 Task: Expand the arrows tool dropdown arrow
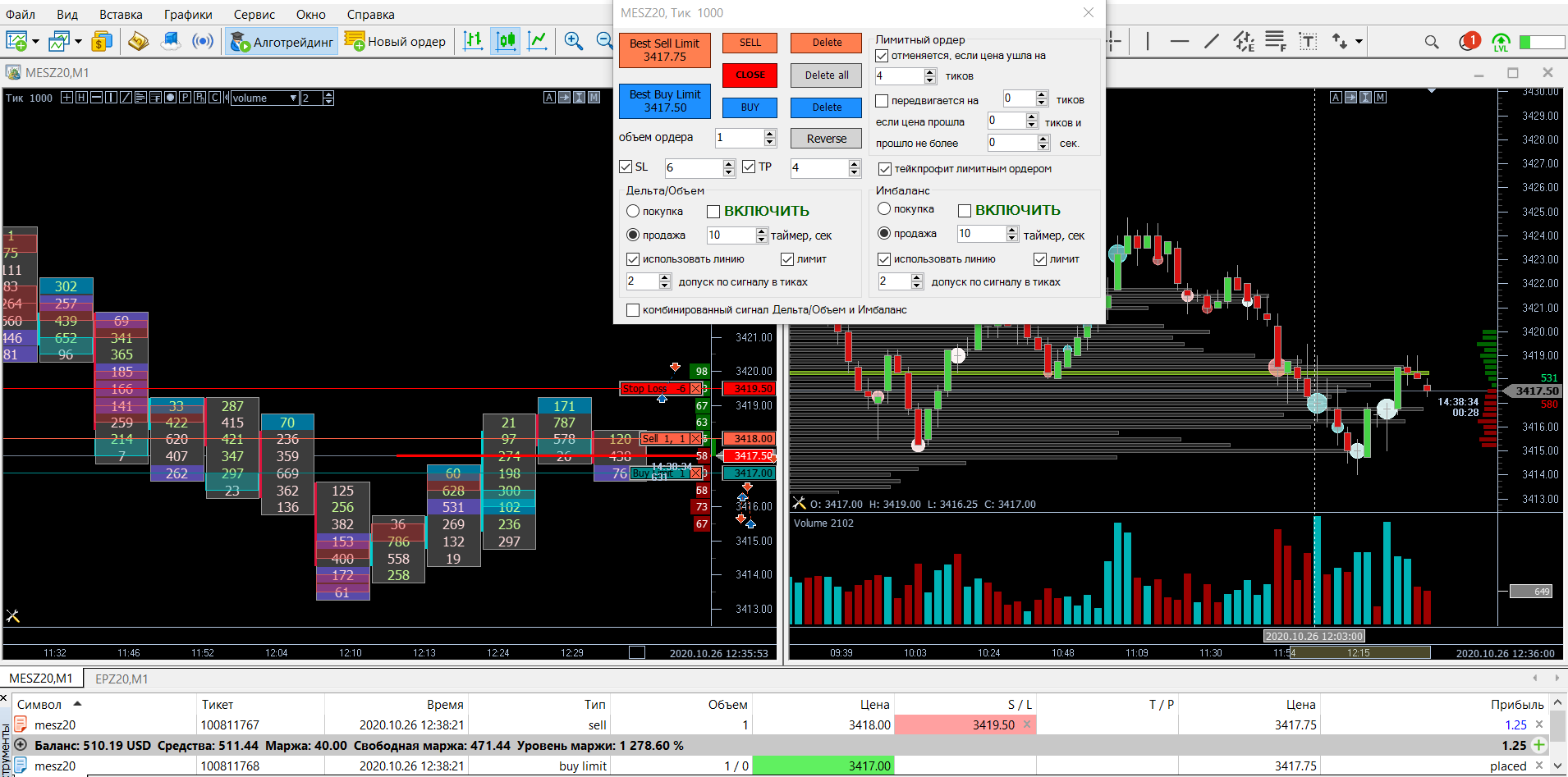pos(1359,41)
